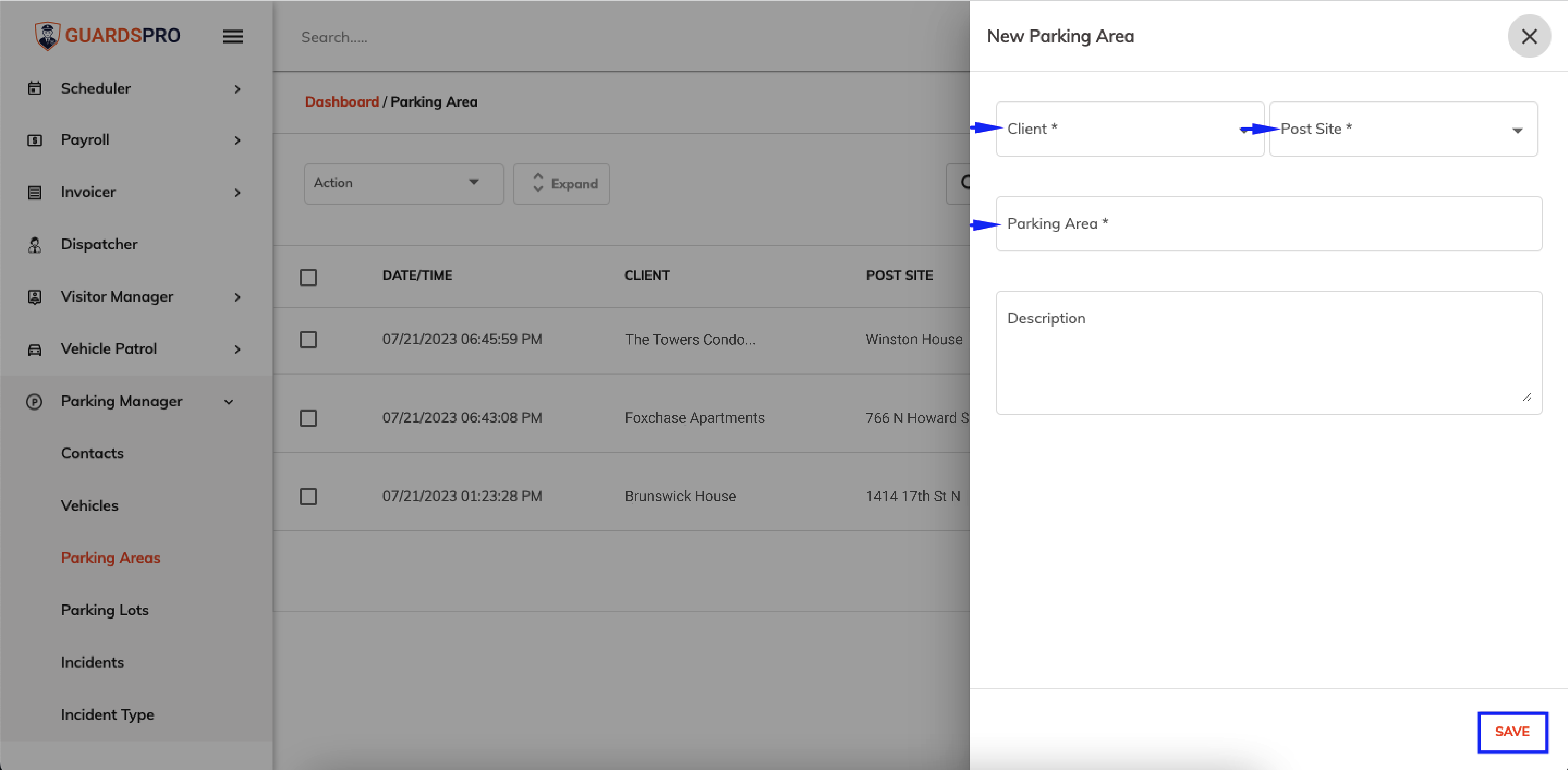Click the top Search box
This screenshot has height=770, width=1568.
(x=334, y=37)
